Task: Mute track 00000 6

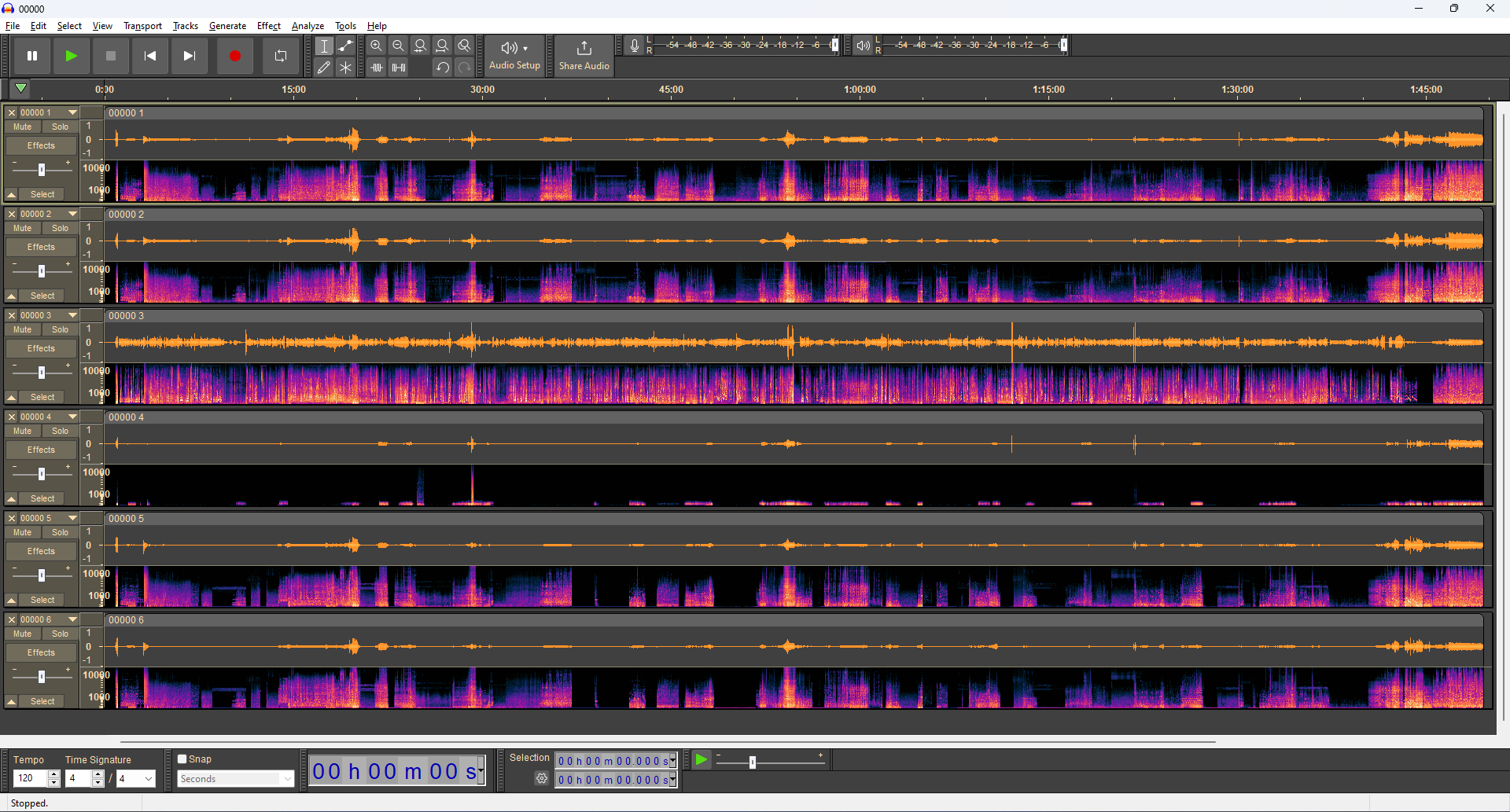Action: [x=23, y=634]
